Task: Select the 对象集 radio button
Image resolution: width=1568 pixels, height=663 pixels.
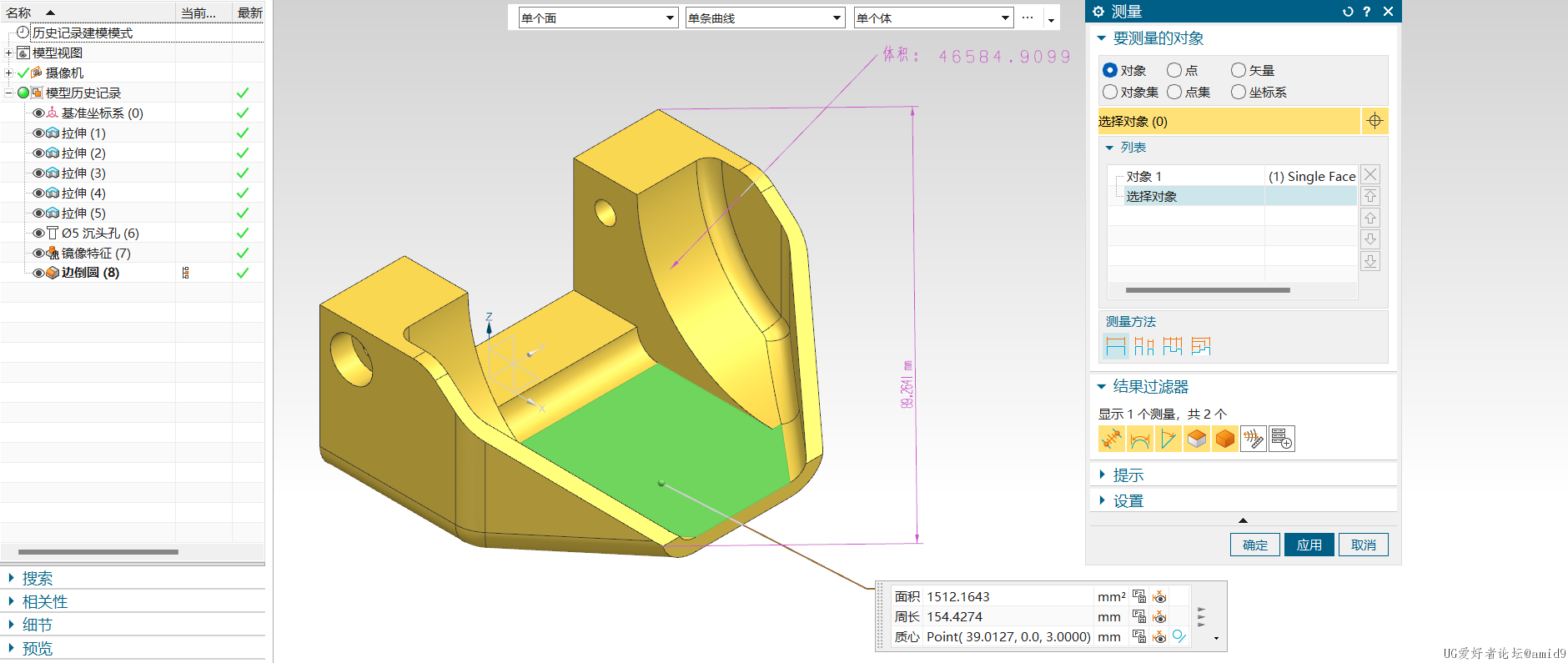Action: [1110, 92]
